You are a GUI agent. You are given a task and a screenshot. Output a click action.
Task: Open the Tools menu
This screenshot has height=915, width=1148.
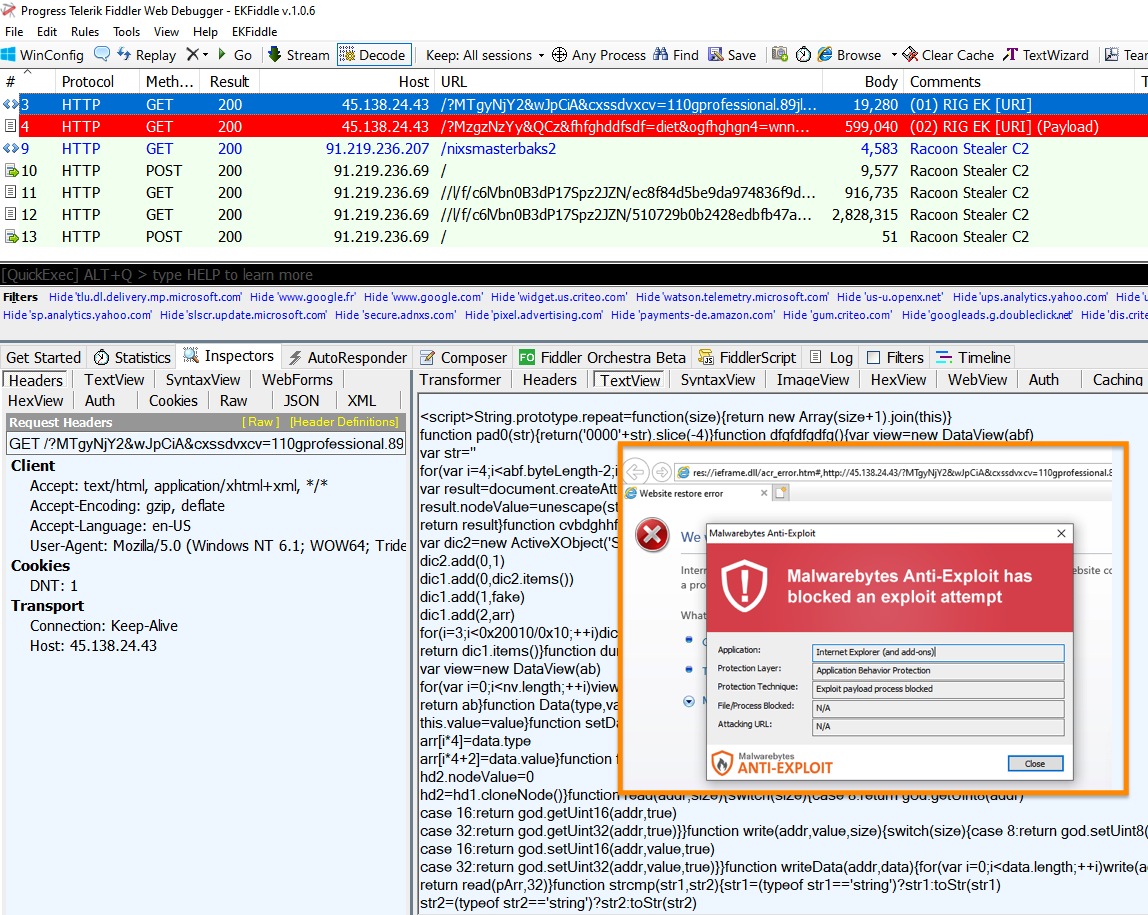[126, 31]
